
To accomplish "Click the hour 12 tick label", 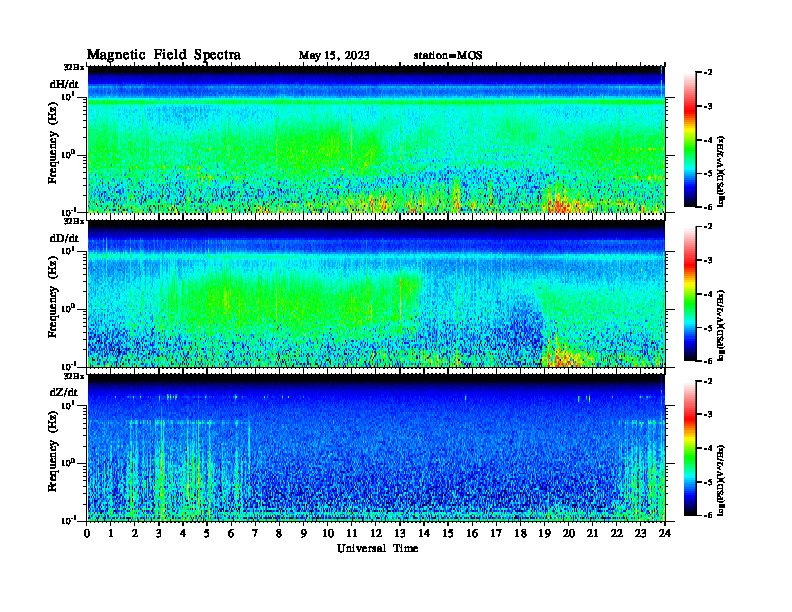I will pyautogui.click(x=376, y=534).
